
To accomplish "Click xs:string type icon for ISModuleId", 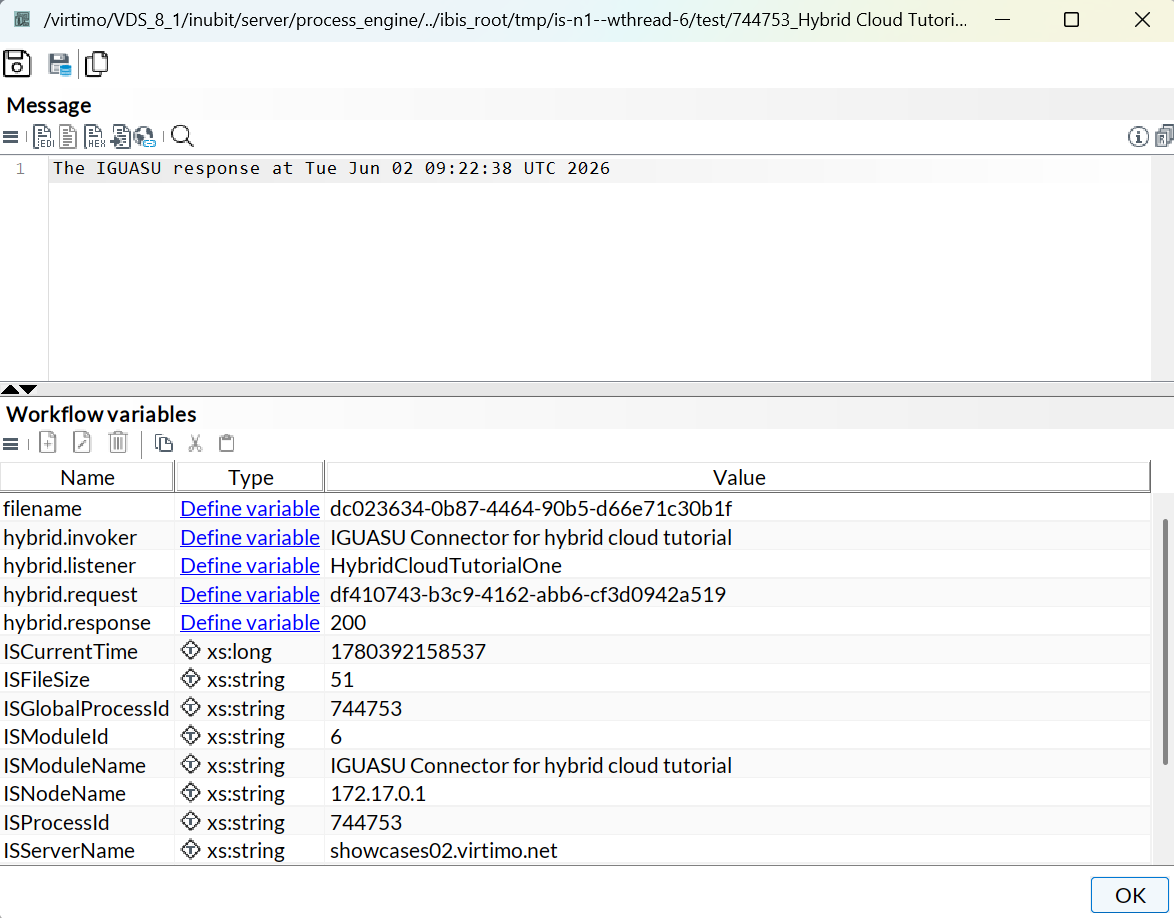I will tap(191, 735).
